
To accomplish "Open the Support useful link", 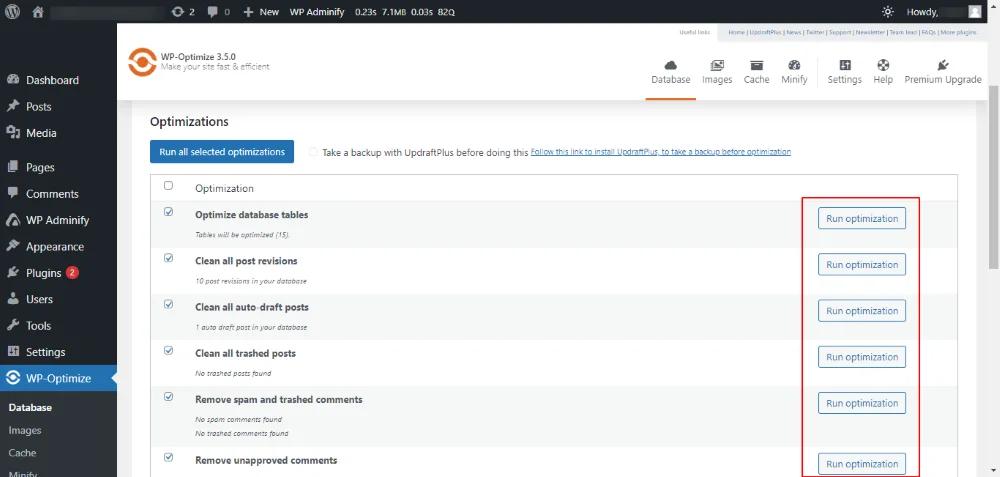I will click(x=840, y=32).
